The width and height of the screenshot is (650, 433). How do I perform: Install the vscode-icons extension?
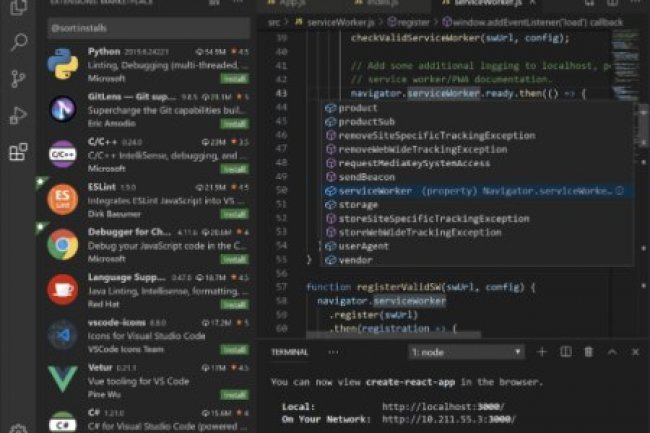(x=234, y=349)
